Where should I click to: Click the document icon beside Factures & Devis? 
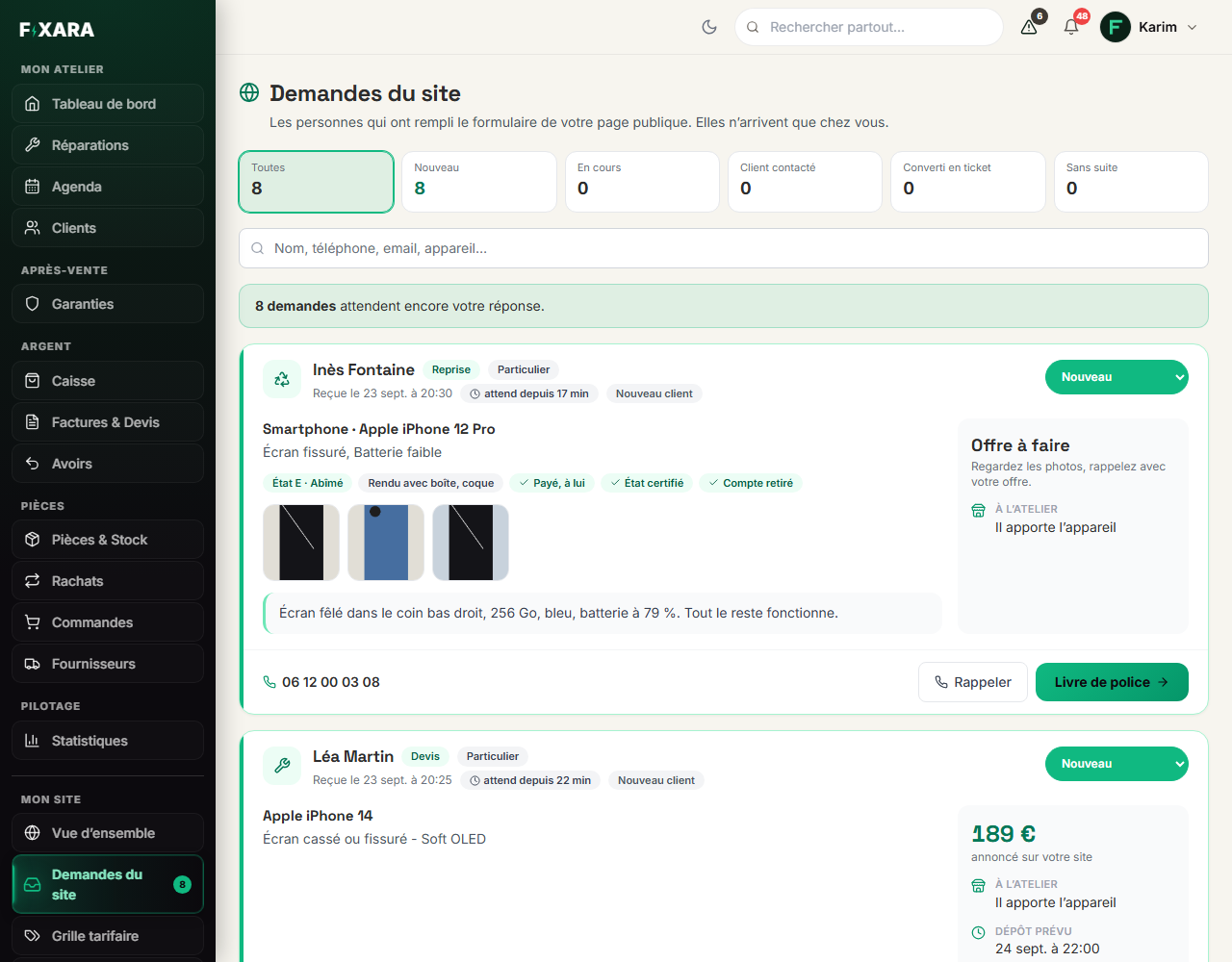pyautogui.click(x=33, y=422)
